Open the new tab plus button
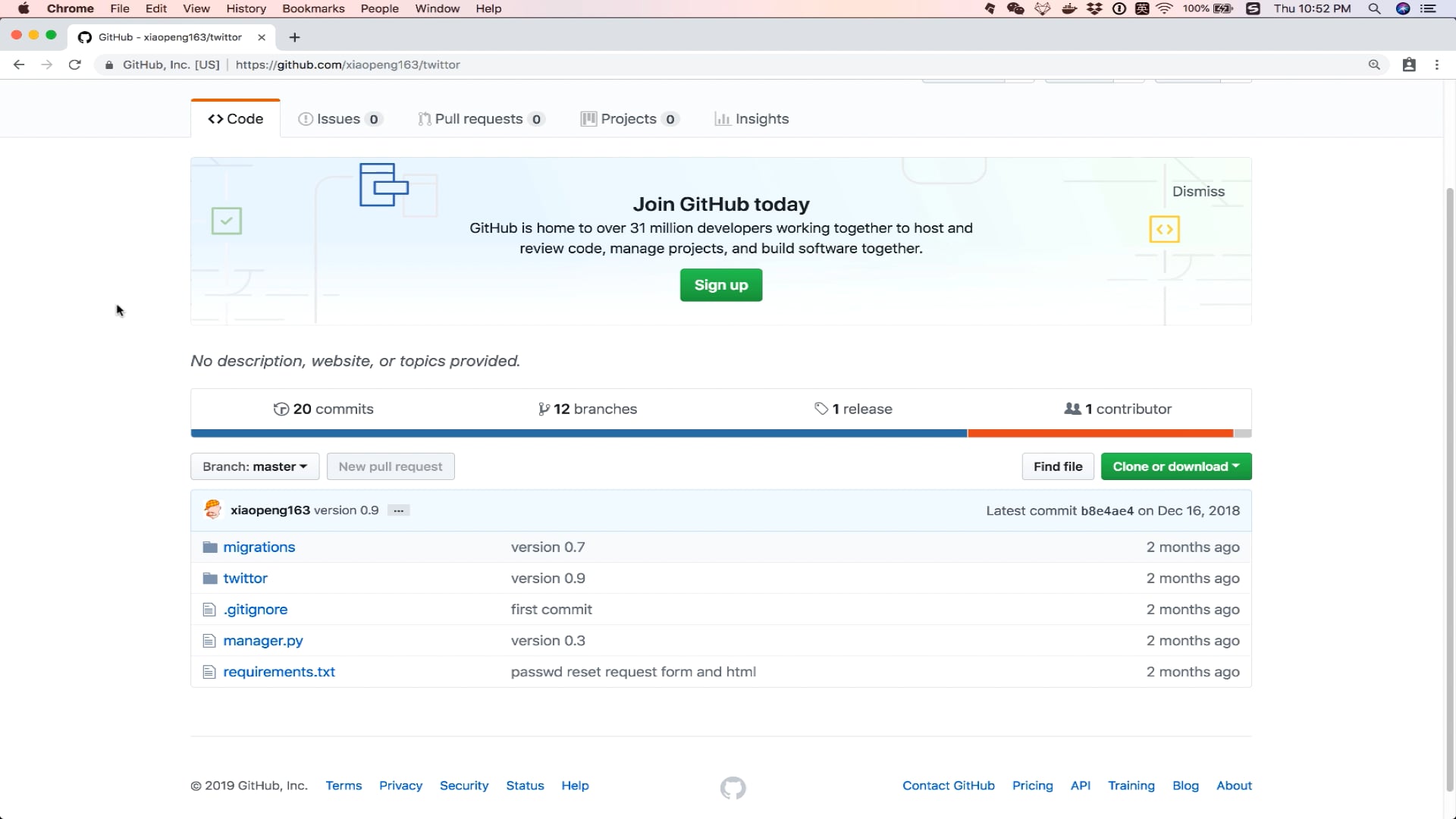The image size is (1456, 819). point(295,37)
